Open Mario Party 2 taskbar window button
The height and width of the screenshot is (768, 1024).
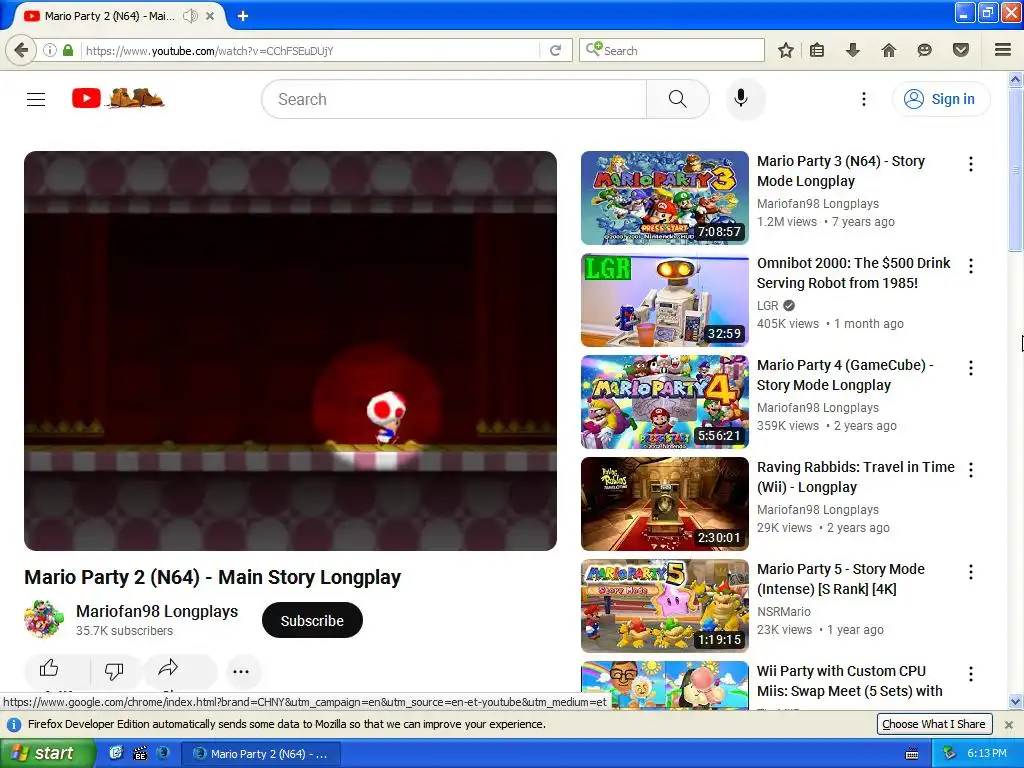pyautogui.click(x=261, y=754)
